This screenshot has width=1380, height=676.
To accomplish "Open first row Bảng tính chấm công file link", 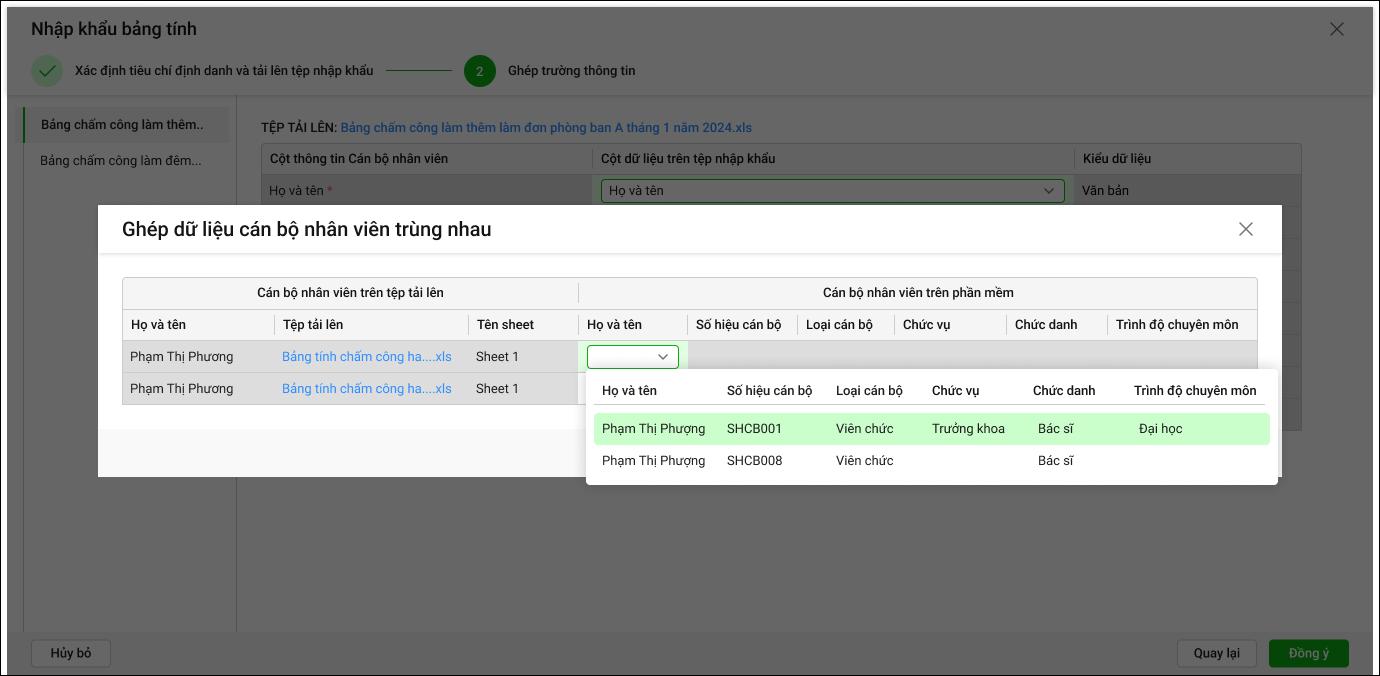I will point(366,357).
